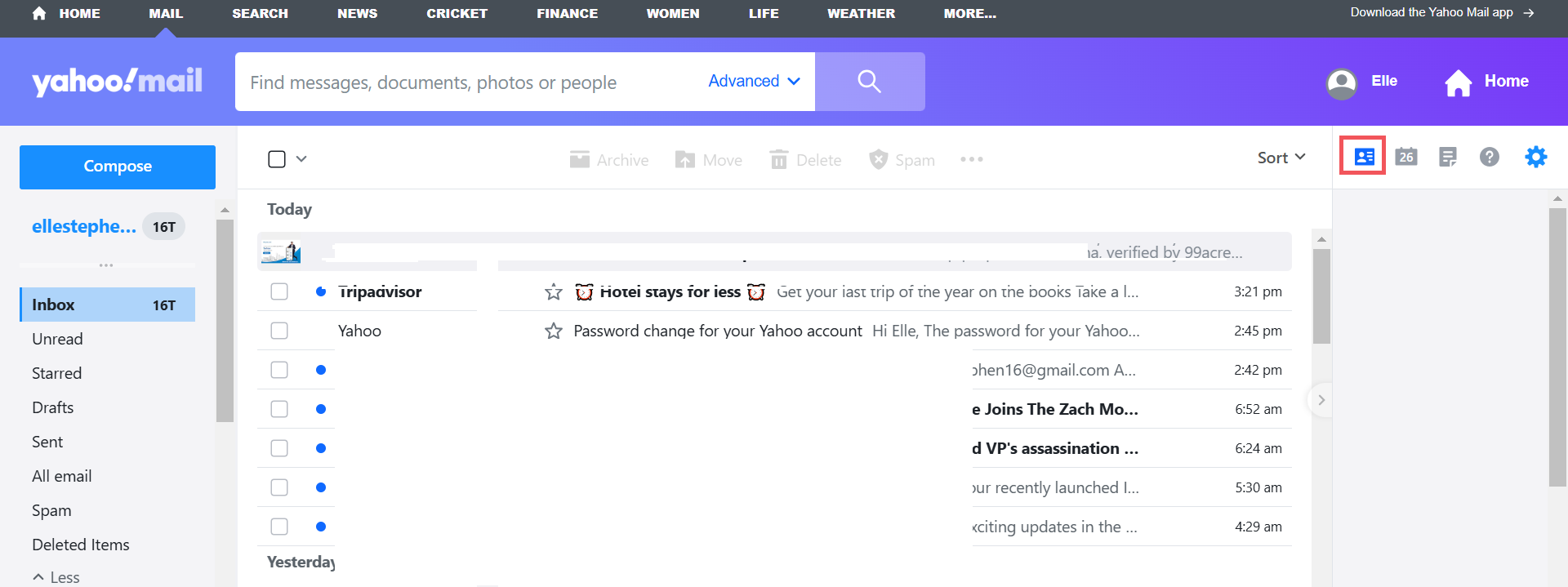Open the Inbox folder
The image size is (1568, 587).
107,305
